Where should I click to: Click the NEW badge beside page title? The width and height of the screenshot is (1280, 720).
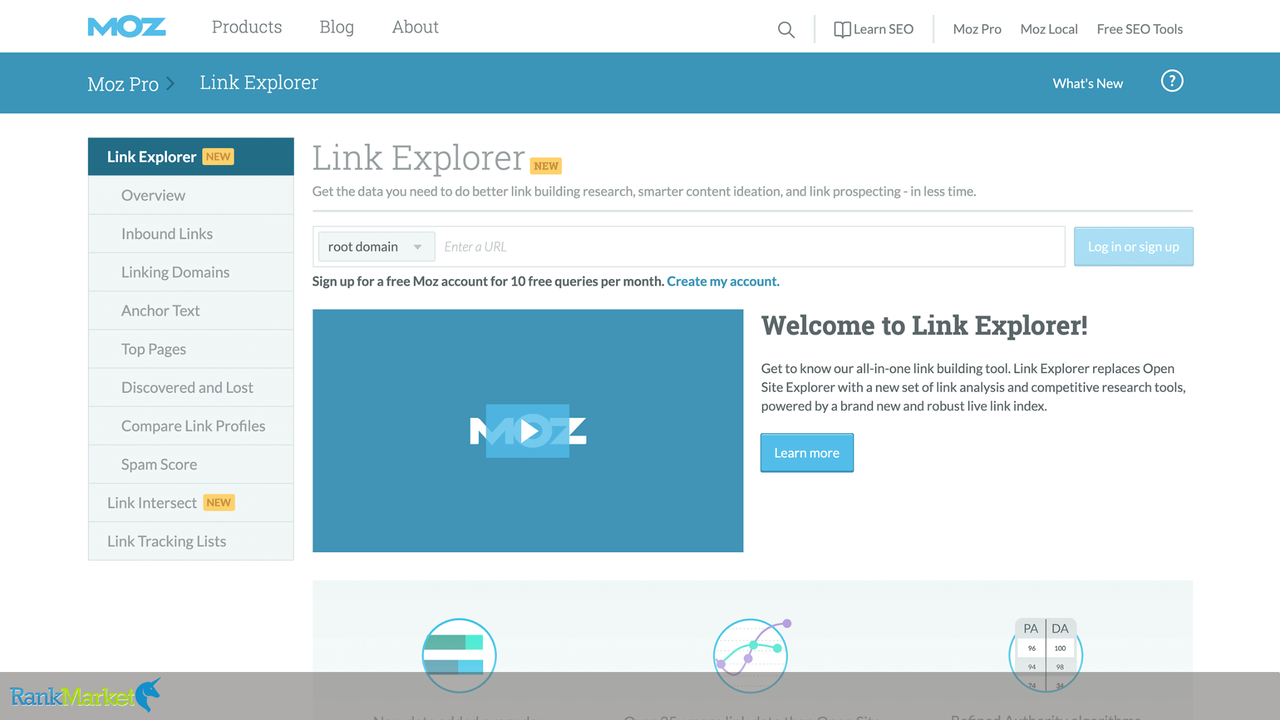click(546, 166)
